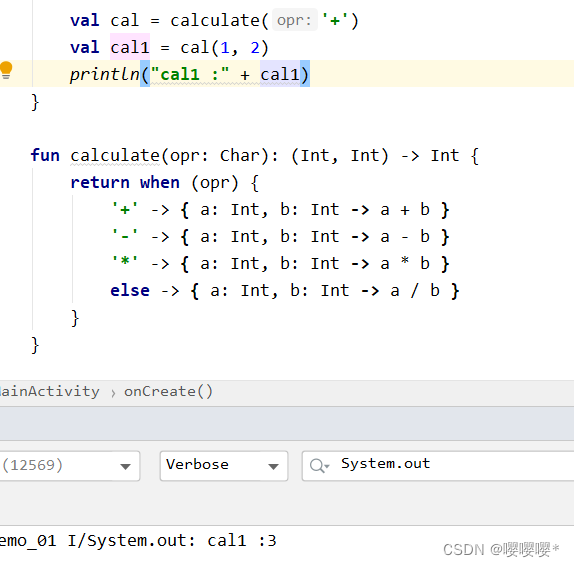The image size is (574, 567).
Task: Open the Verbose log level dropdown
Action: click(x=224, y=466)
